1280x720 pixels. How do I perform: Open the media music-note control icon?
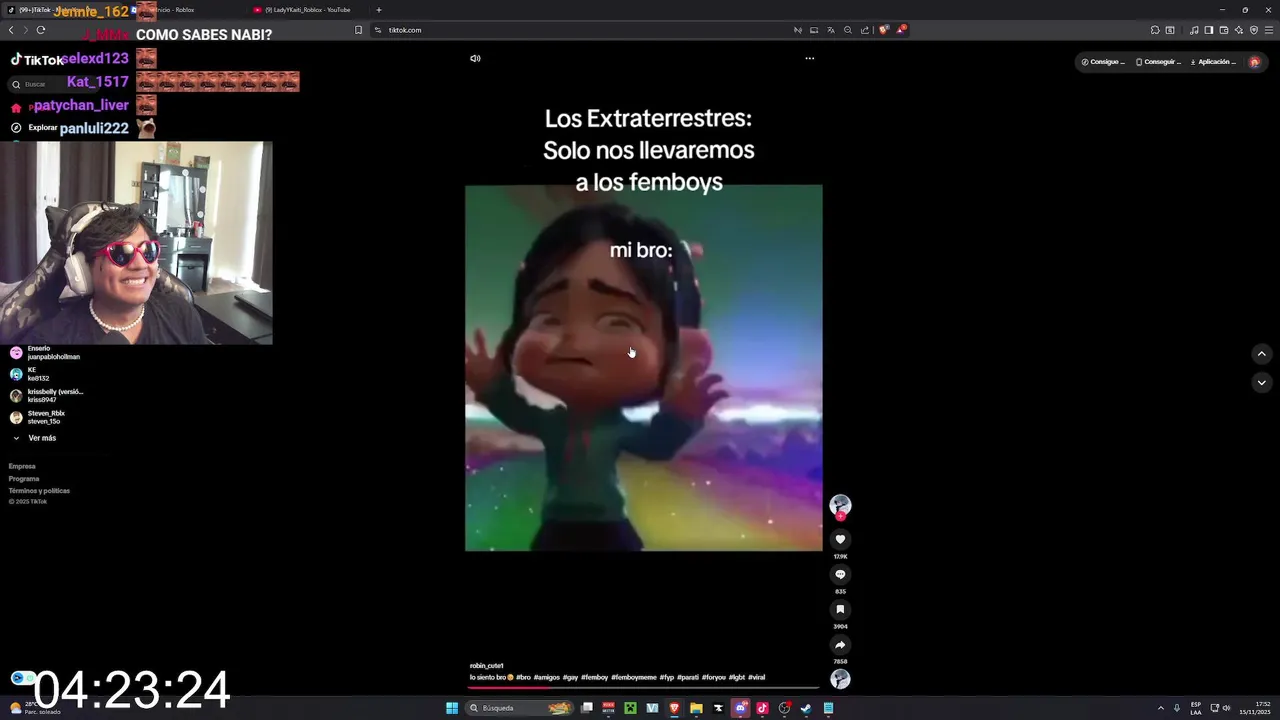1194,30
